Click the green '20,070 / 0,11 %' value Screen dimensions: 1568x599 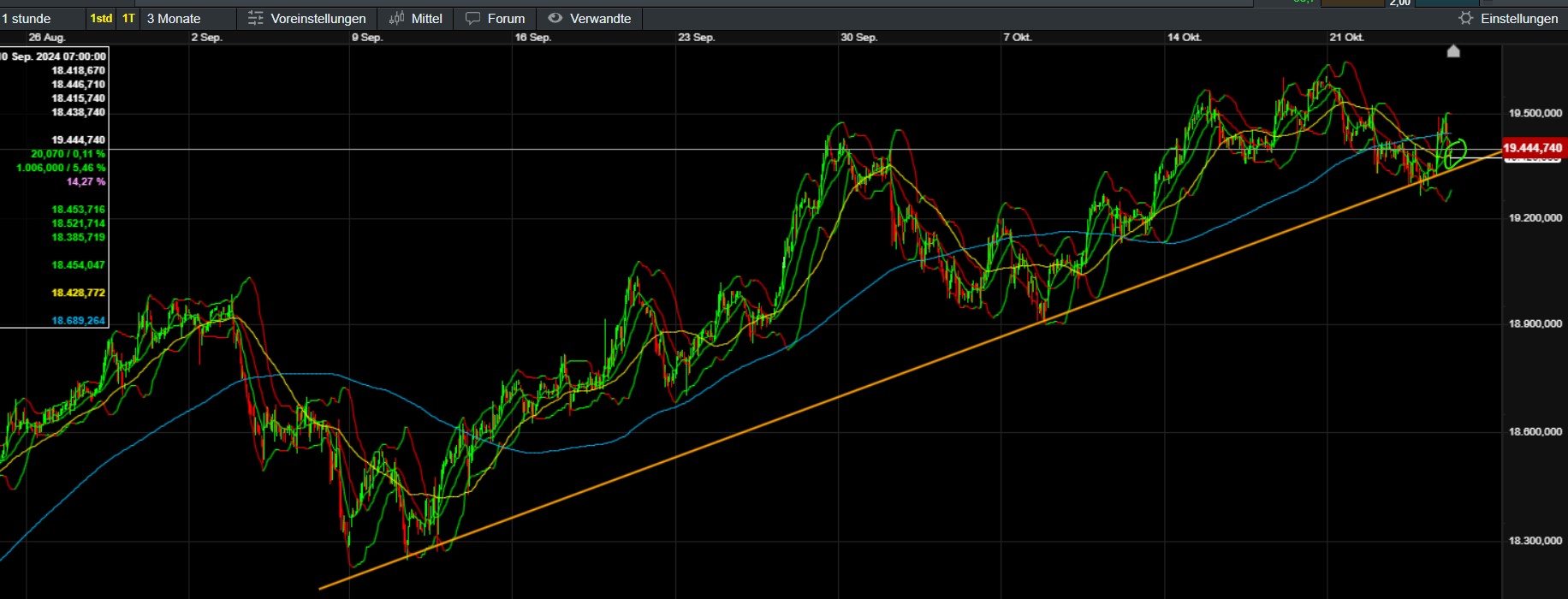tap(68, 154)
